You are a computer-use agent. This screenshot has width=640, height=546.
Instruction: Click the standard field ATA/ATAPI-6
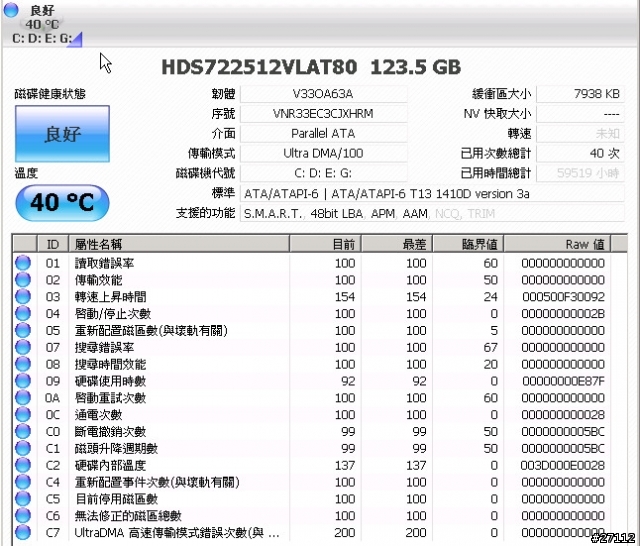click(x=432, y=193)
